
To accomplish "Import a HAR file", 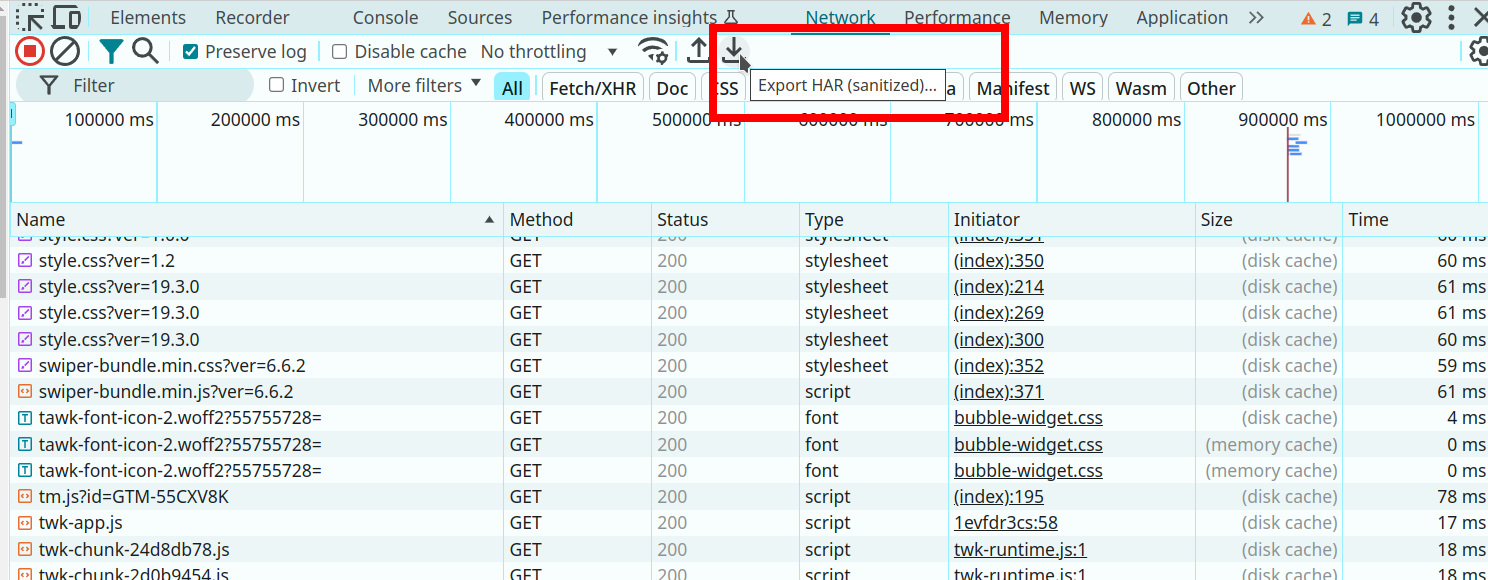I will coord(698,51).
